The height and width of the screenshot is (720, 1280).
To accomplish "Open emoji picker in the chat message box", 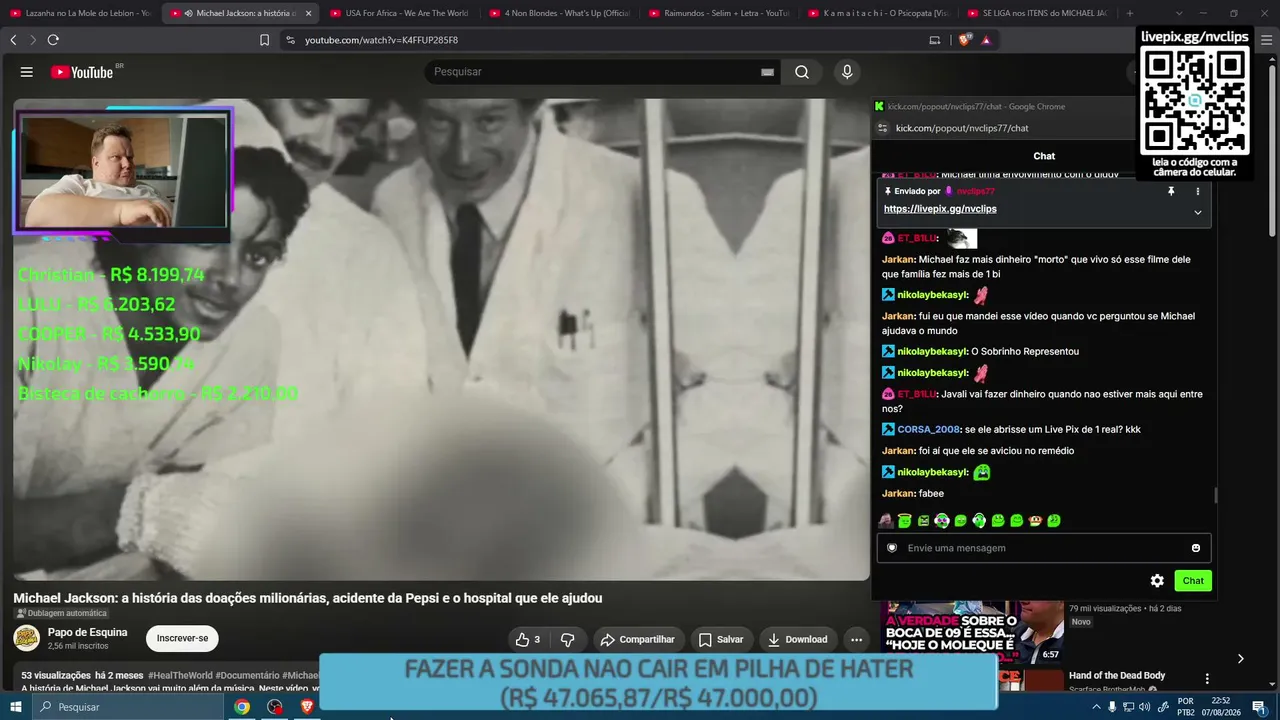I will (1196, 548).
